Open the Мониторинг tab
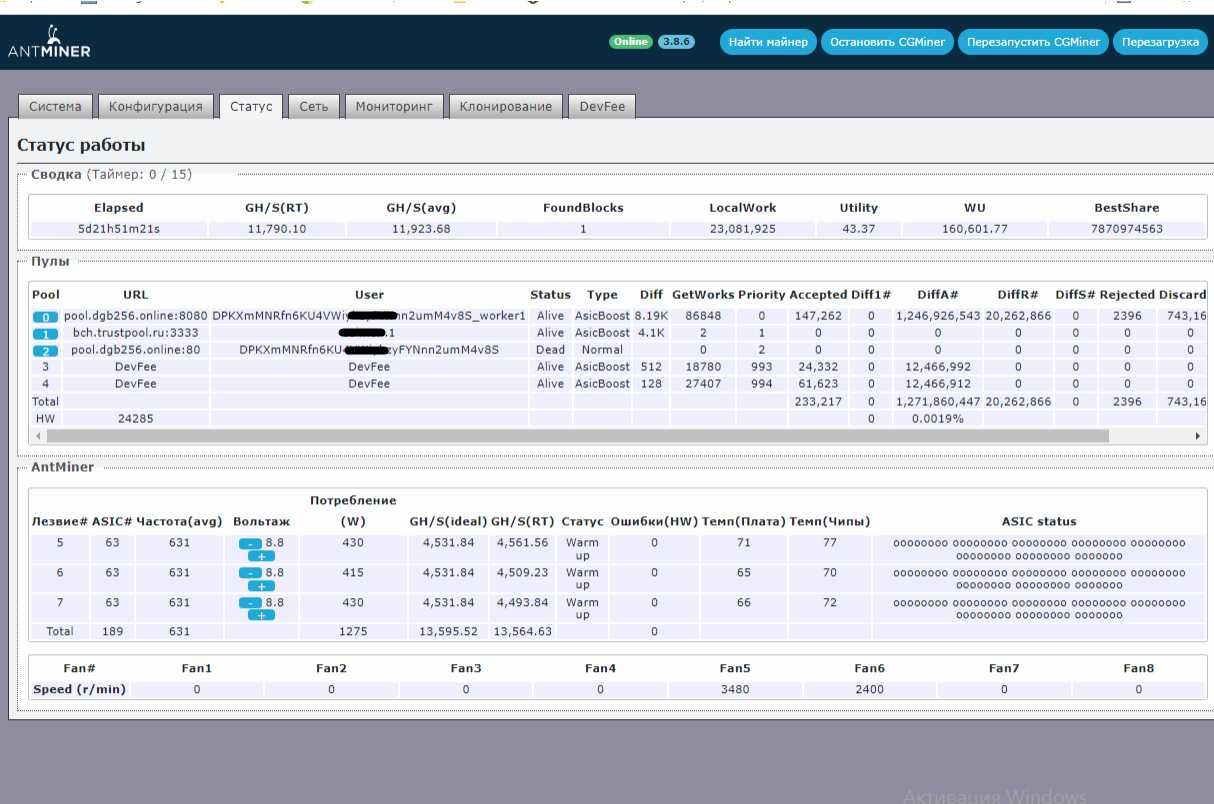 394,107
